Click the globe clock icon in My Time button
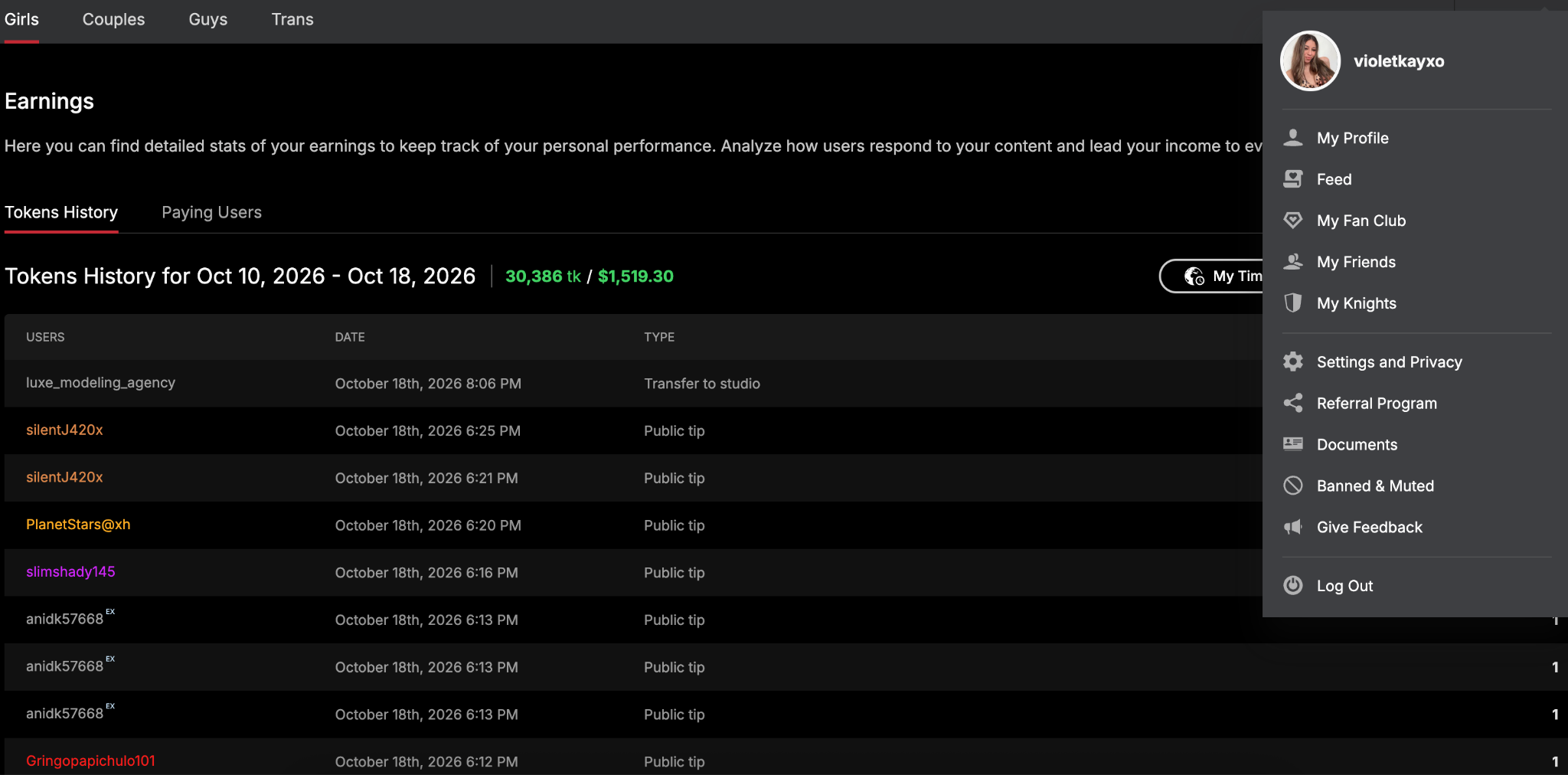This screenshot has width=1568, height=775. [x=1194, y=276]
